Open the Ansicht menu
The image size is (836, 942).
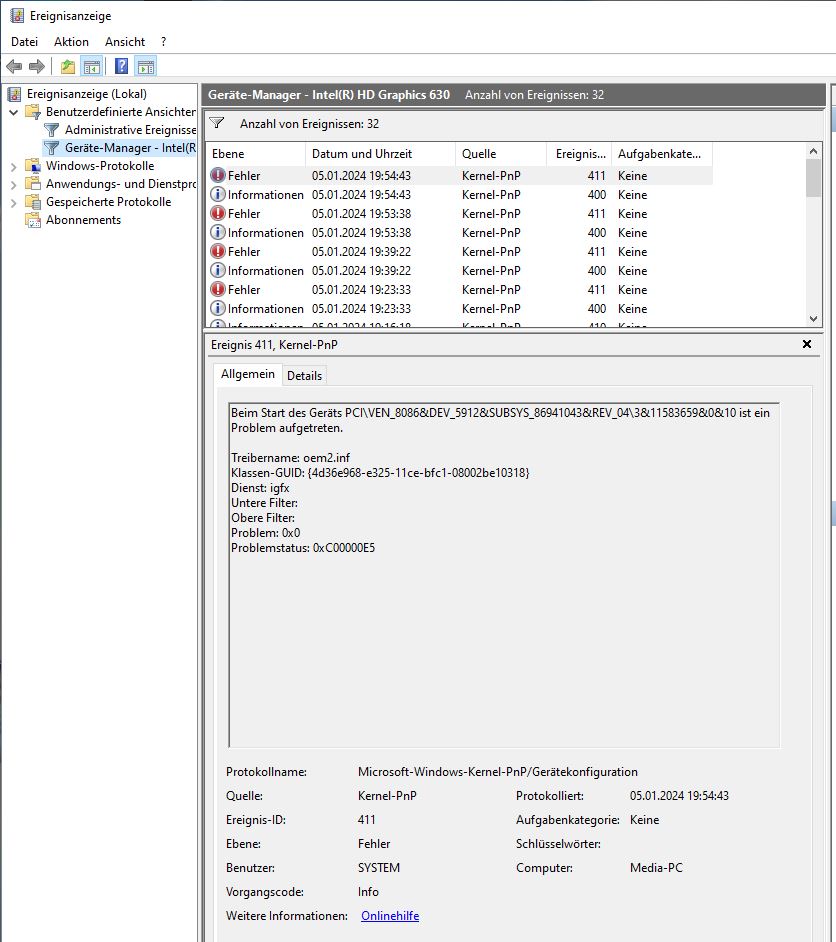tap(125, 41)
